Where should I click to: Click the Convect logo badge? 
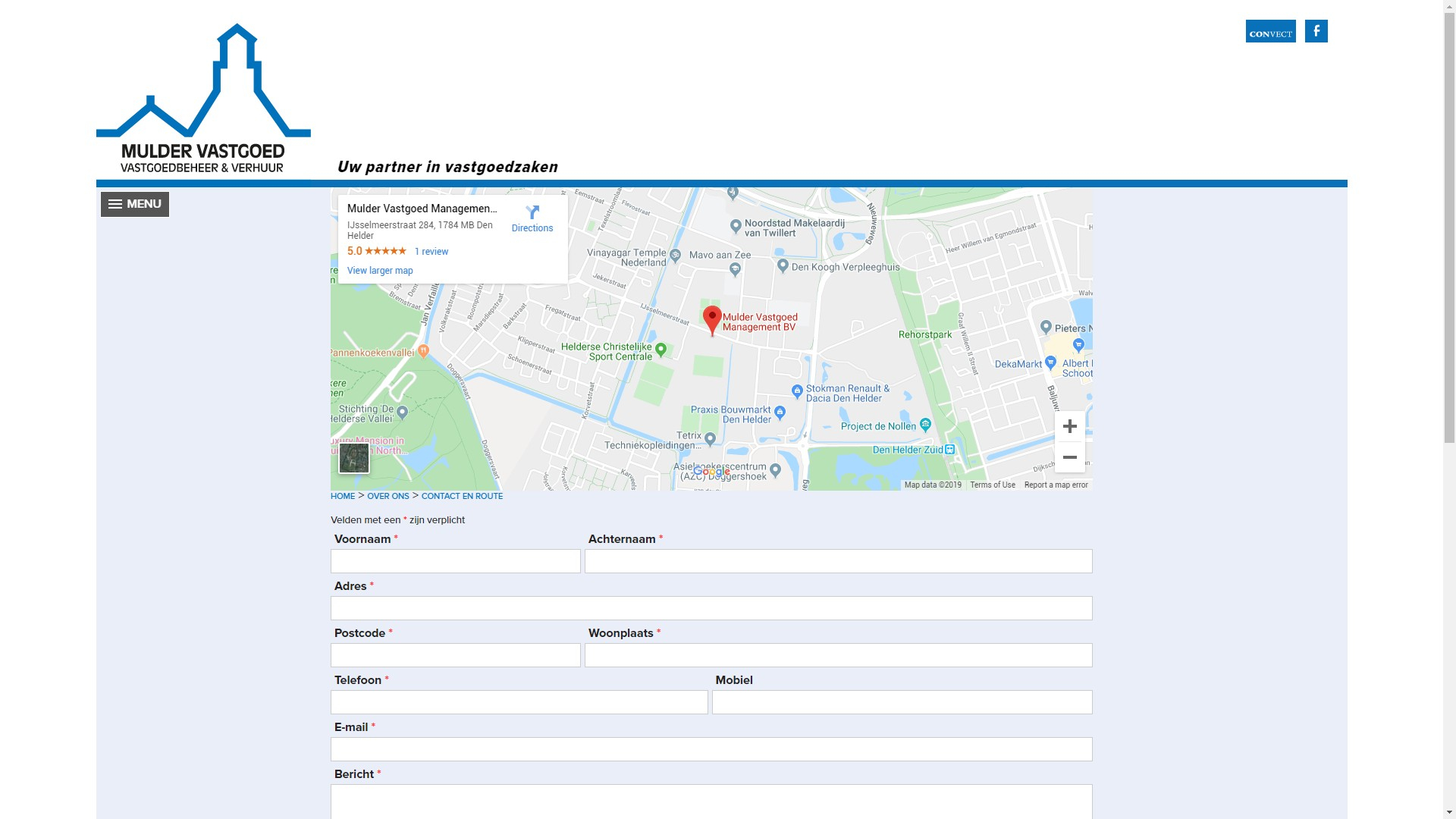(1270, 31)
